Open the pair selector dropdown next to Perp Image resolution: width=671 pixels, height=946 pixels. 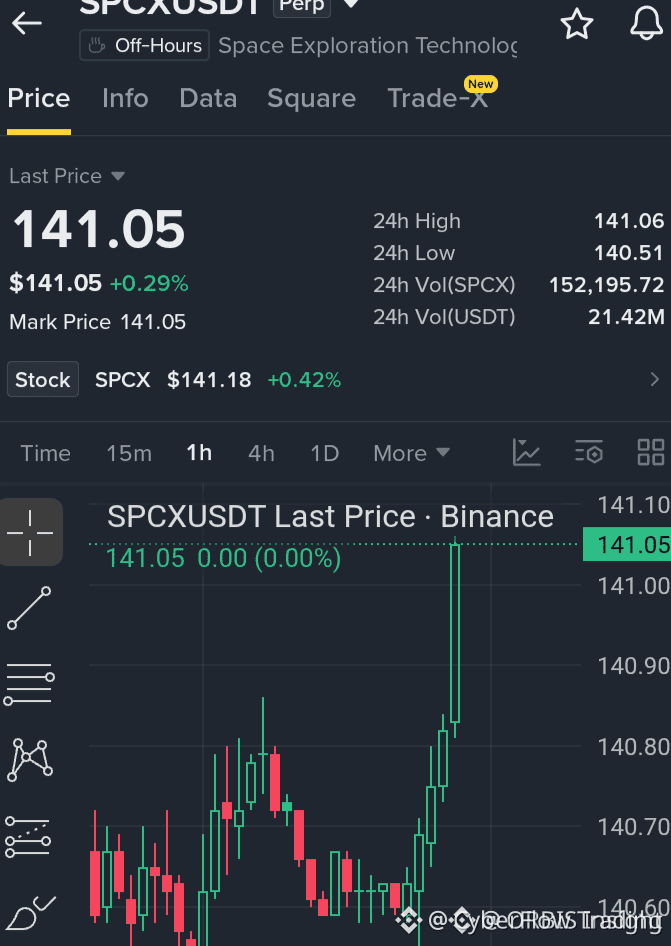(x=350, y=5)
